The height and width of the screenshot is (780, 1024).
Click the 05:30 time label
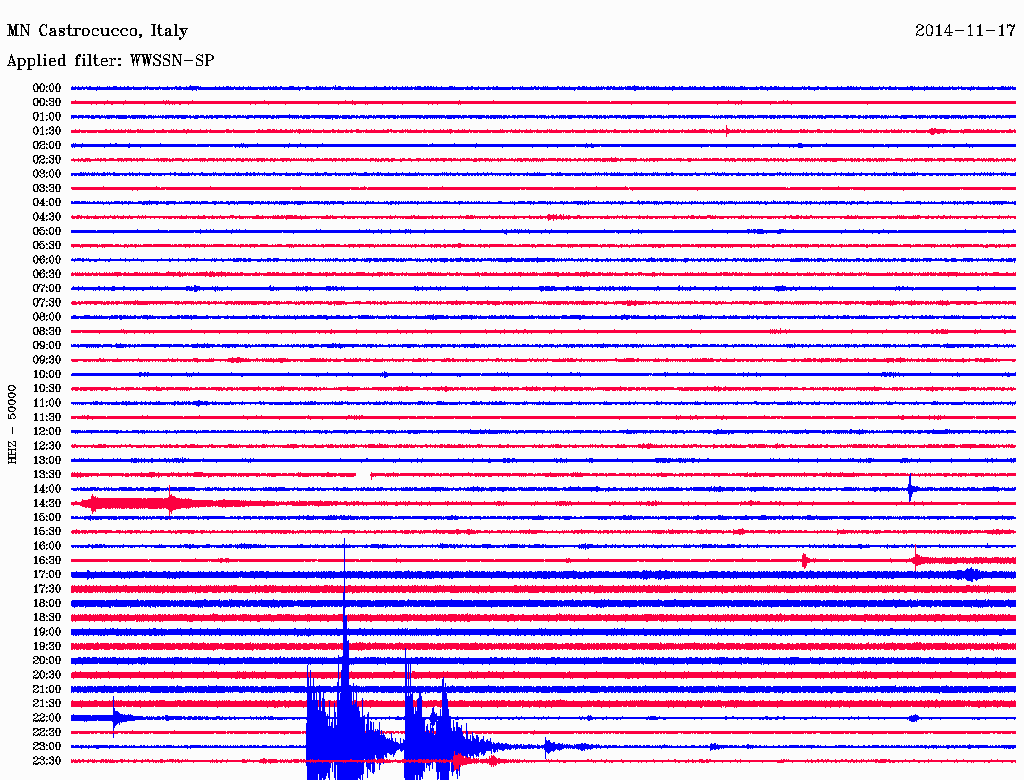point(47,246)
